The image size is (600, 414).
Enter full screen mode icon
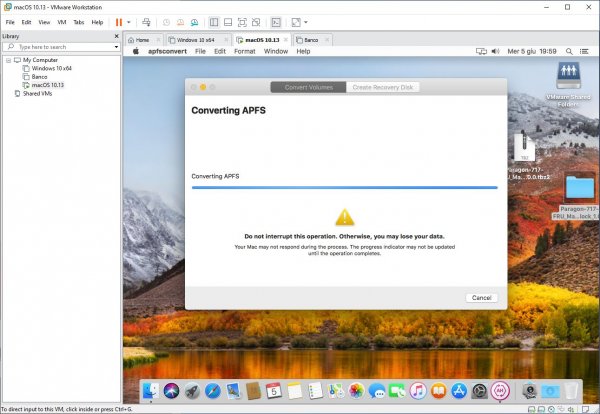(242, 22)
